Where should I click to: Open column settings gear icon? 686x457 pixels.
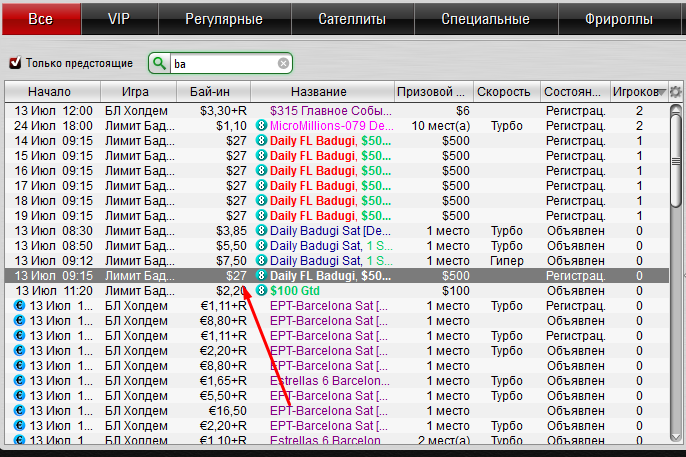pyautogui.click(x=676, y=92)
